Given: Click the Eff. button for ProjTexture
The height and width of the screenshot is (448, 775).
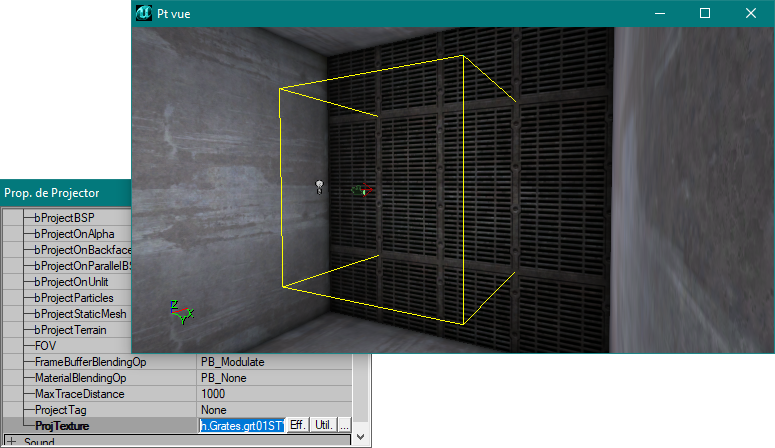Looking at the screenshot, I should click(x=297, y=426).
